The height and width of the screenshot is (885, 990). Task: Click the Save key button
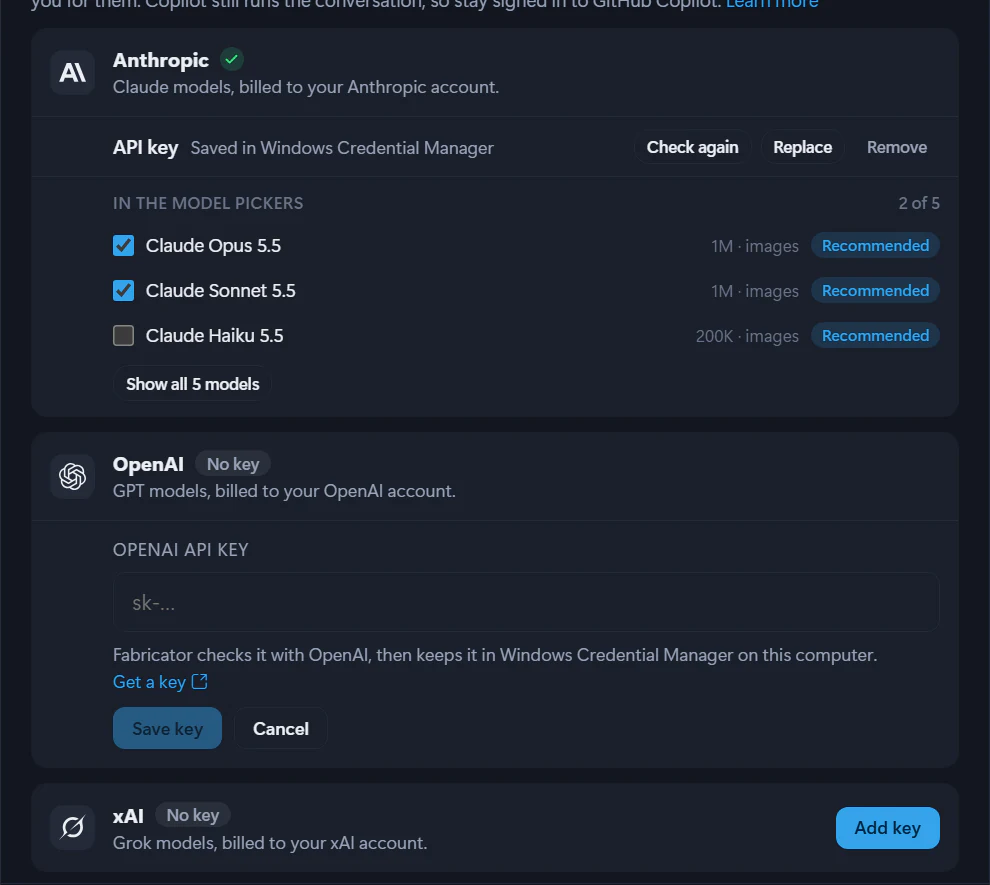point(167,728)
